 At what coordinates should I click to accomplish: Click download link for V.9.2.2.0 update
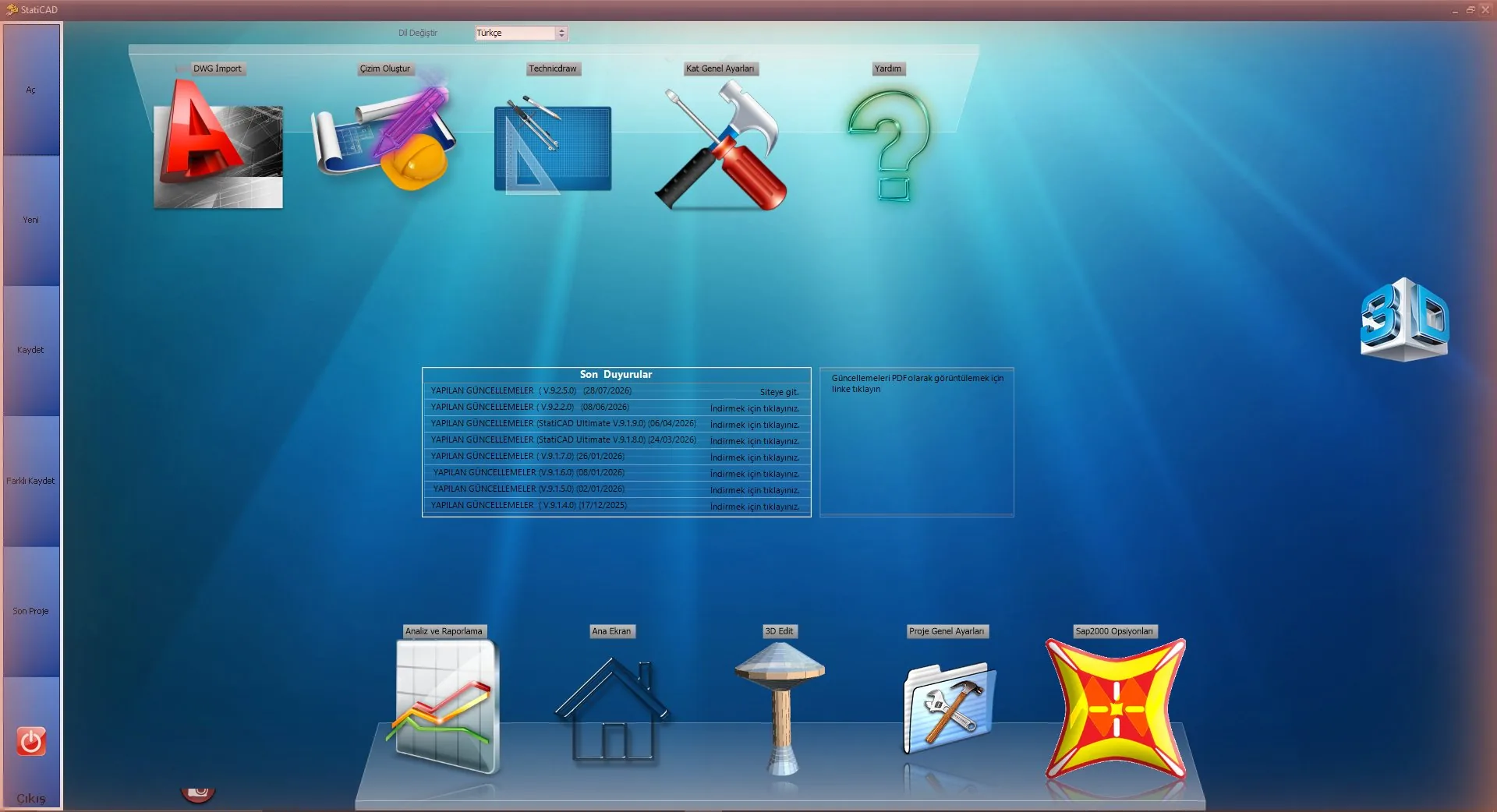click(x=755, y=408)
